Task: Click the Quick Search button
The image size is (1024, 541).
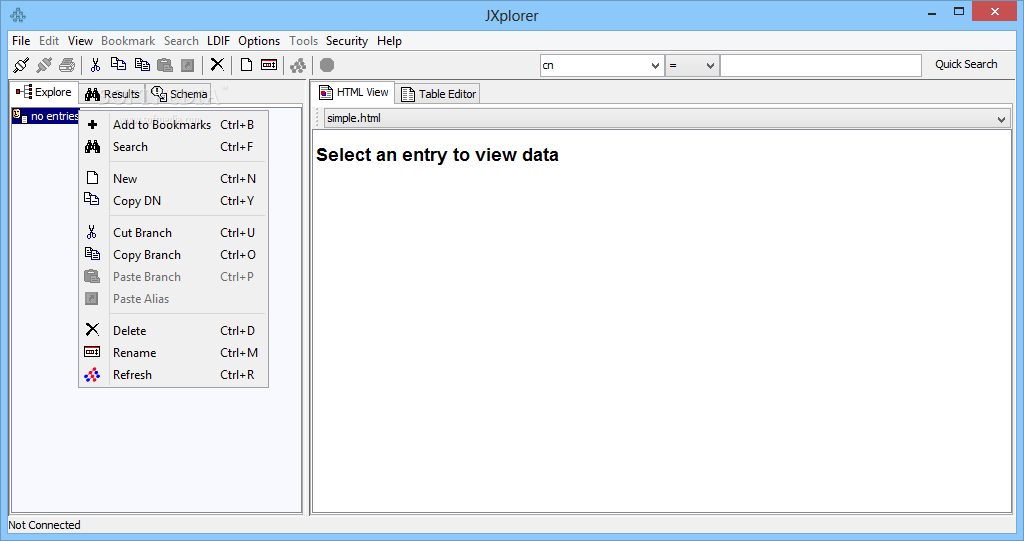Action: pyautogui.click(x=966, y=64)
